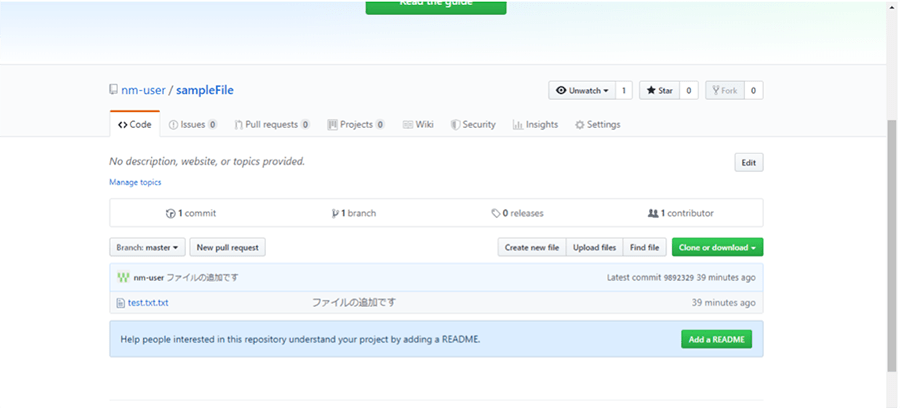The width and height of the screenshot is (900, 408).
Task: Click the Security shield icon
Action: 455,125
